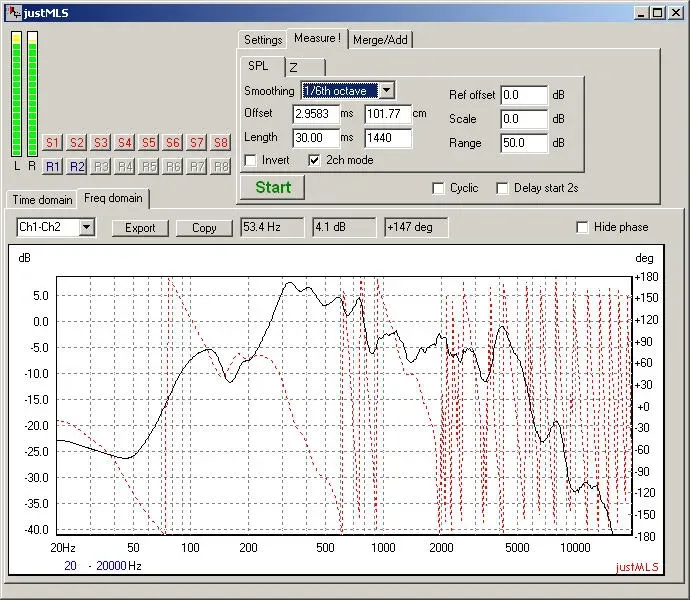
Task: Click the green Start button
Action: (273, 188)
